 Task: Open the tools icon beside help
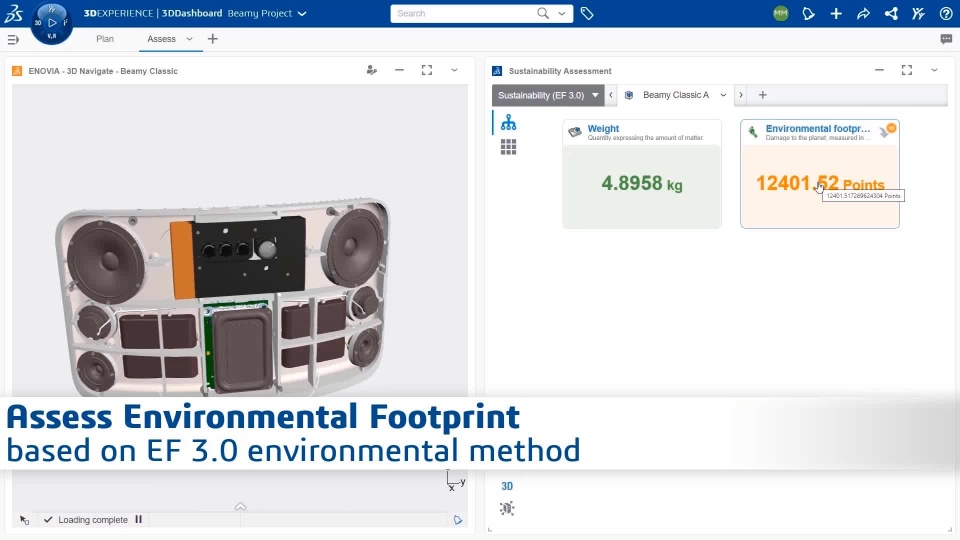918,13
